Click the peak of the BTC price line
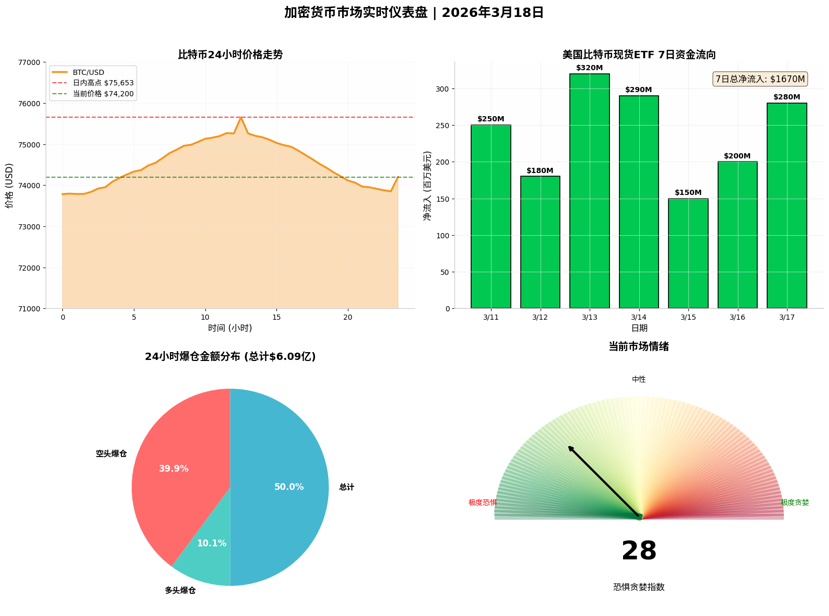Image resolution: width=829 pixels, height=616 pixels. (241, 117)
